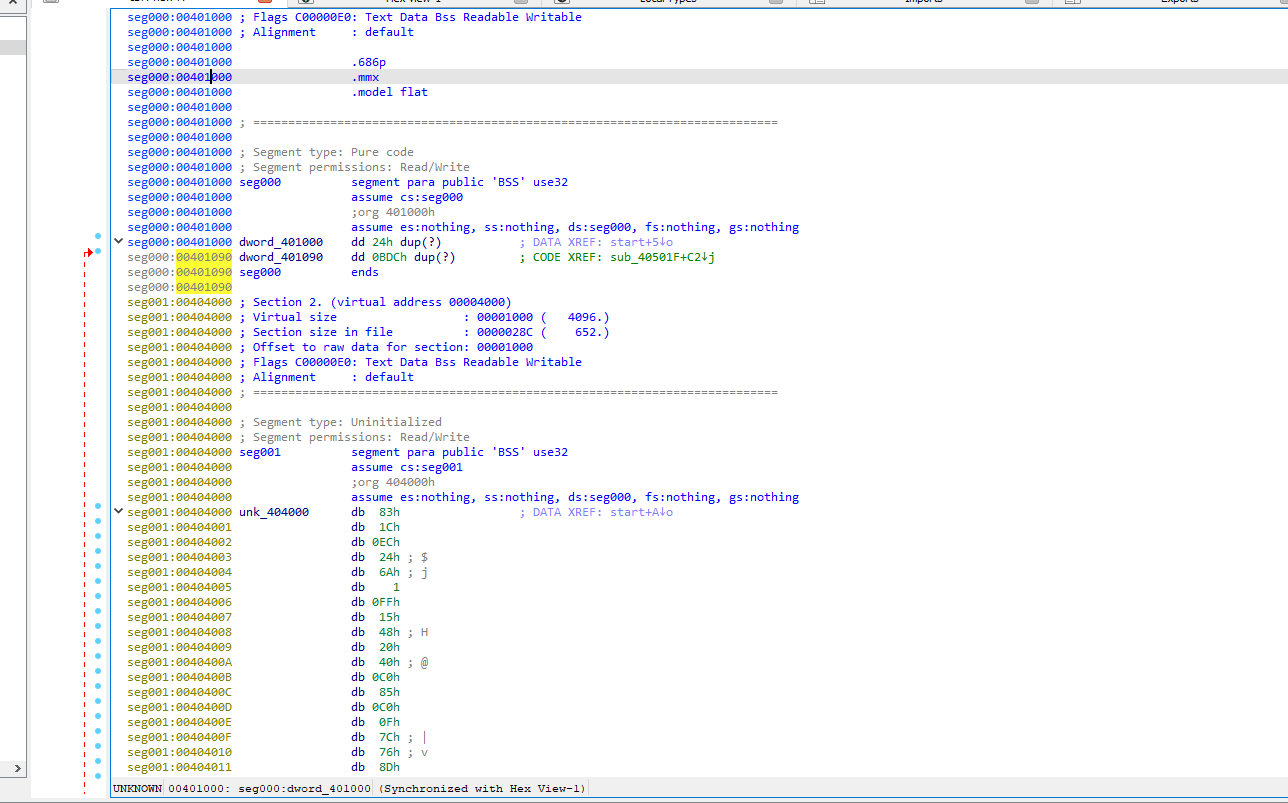Click 'seg000 ends' line

pos(309,272)
